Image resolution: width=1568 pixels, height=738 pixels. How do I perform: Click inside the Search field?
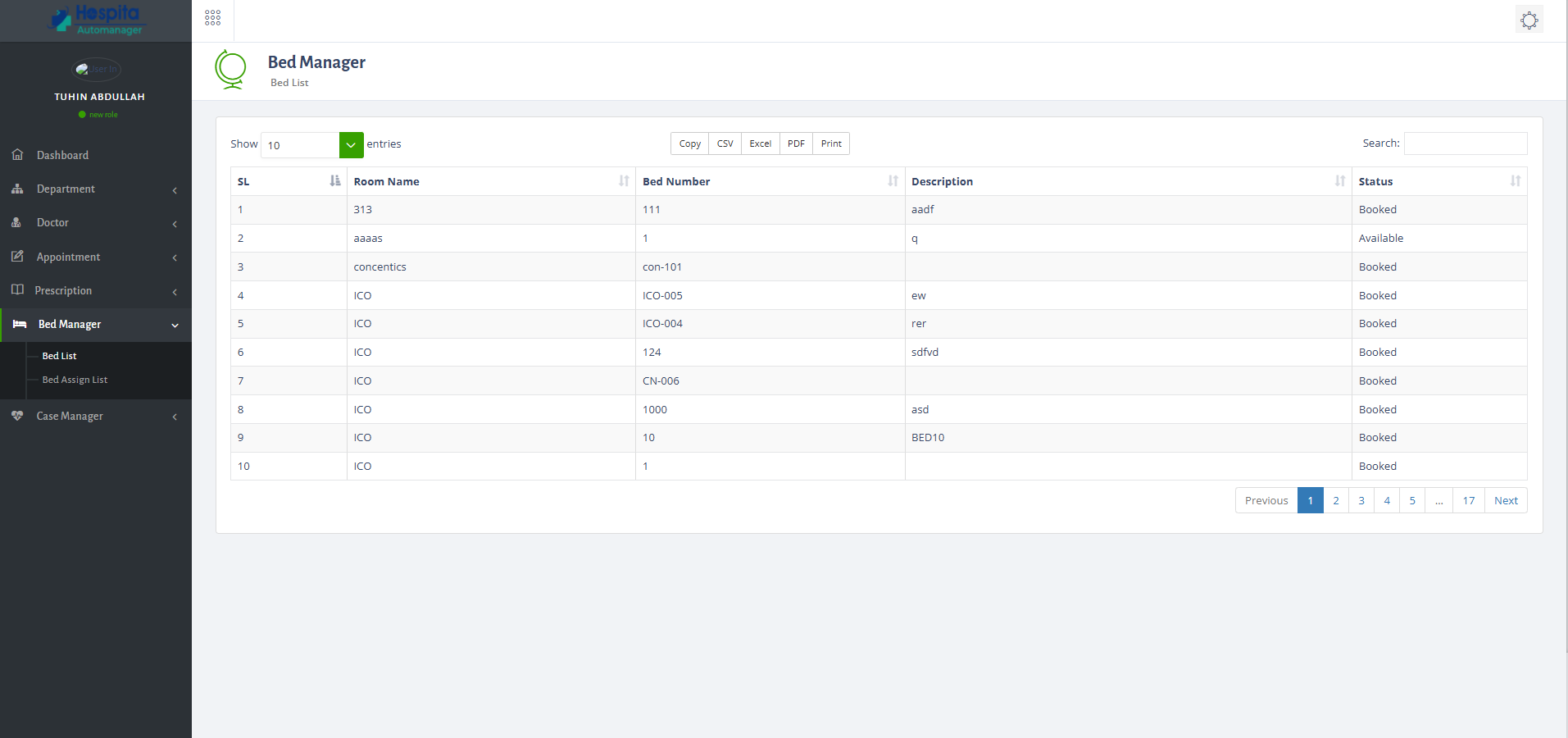[1465, 143]
